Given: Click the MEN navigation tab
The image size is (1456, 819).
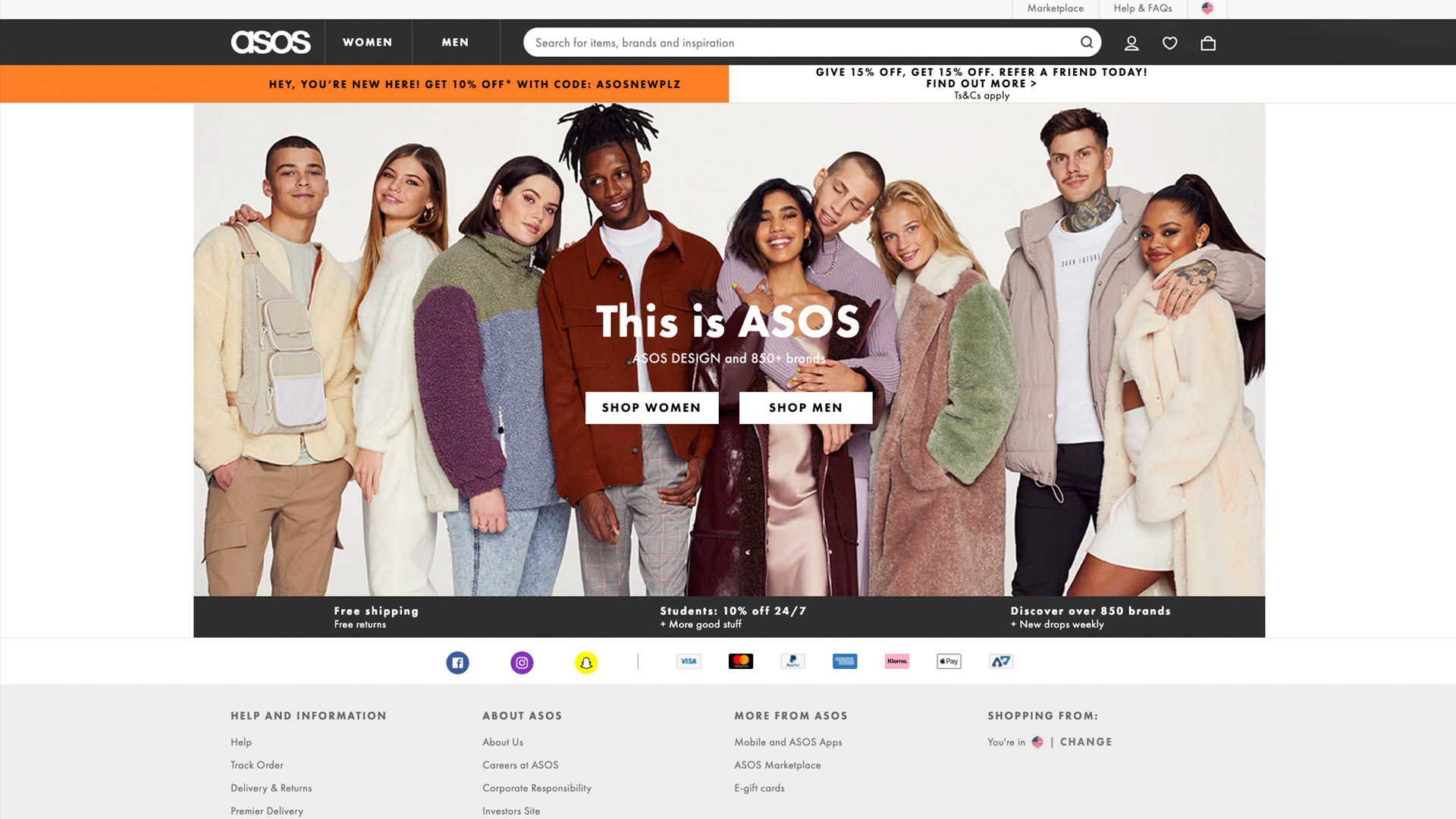Looking at the screenshot, I should click(x=454, y=42).
